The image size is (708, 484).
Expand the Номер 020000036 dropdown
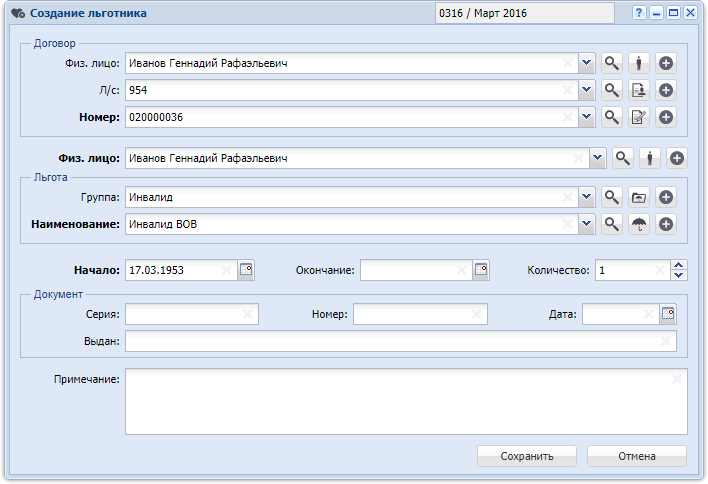click(x=587, y=117)
